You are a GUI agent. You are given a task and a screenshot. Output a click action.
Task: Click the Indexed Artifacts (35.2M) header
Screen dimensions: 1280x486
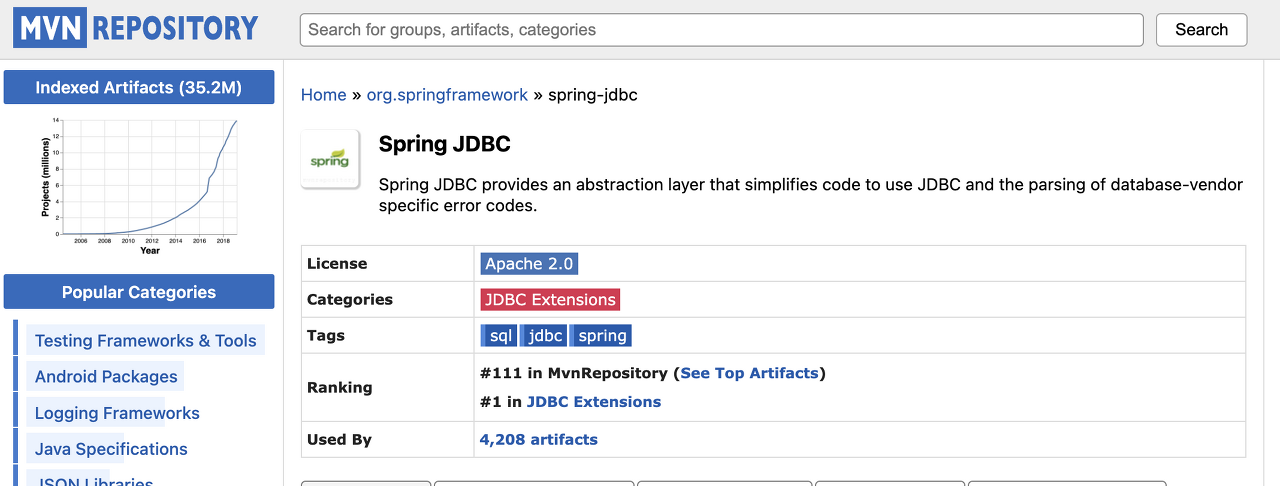[139, 87]
